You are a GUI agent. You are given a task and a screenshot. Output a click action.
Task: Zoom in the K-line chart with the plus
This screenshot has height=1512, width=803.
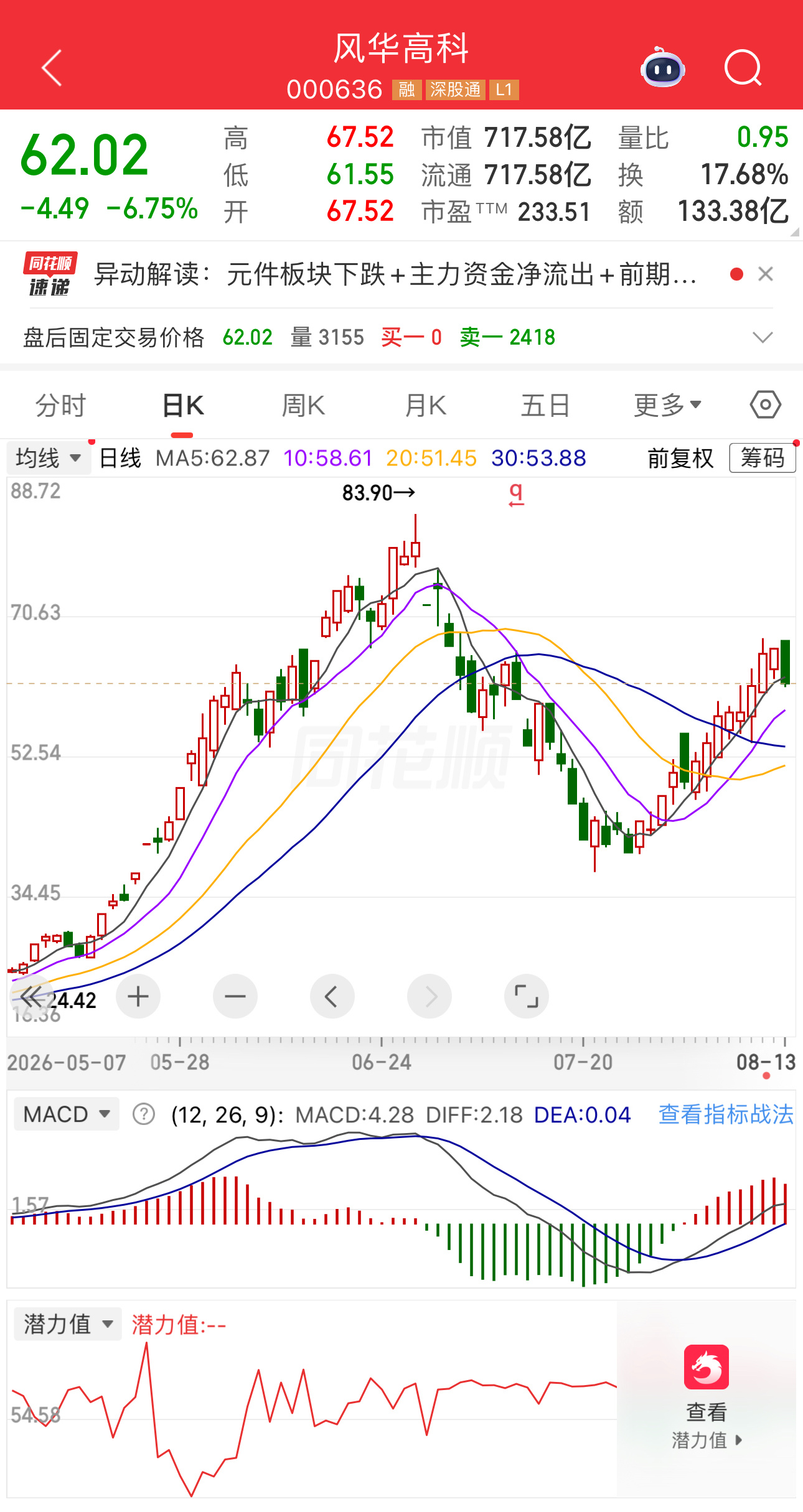138,996
